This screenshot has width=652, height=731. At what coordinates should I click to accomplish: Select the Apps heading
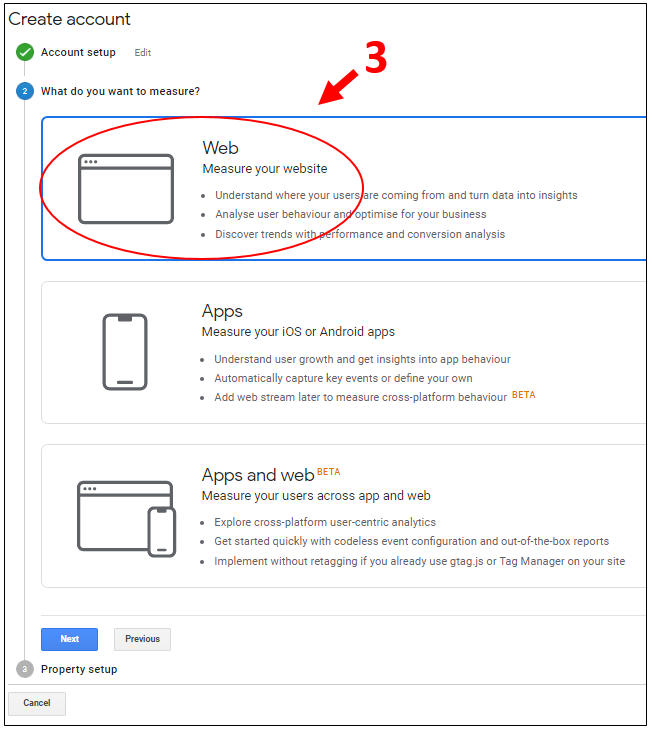(x=222, y=311)
